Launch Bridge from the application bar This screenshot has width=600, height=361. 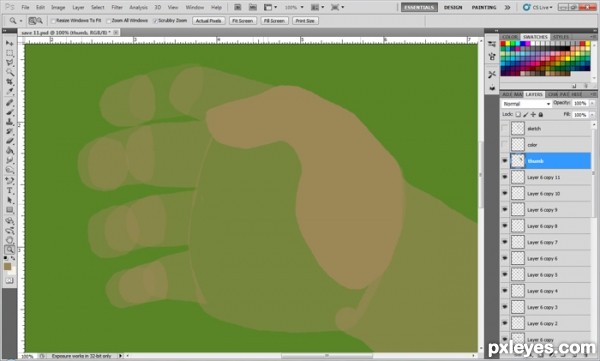pyautogui.click(x=238, y=7)
